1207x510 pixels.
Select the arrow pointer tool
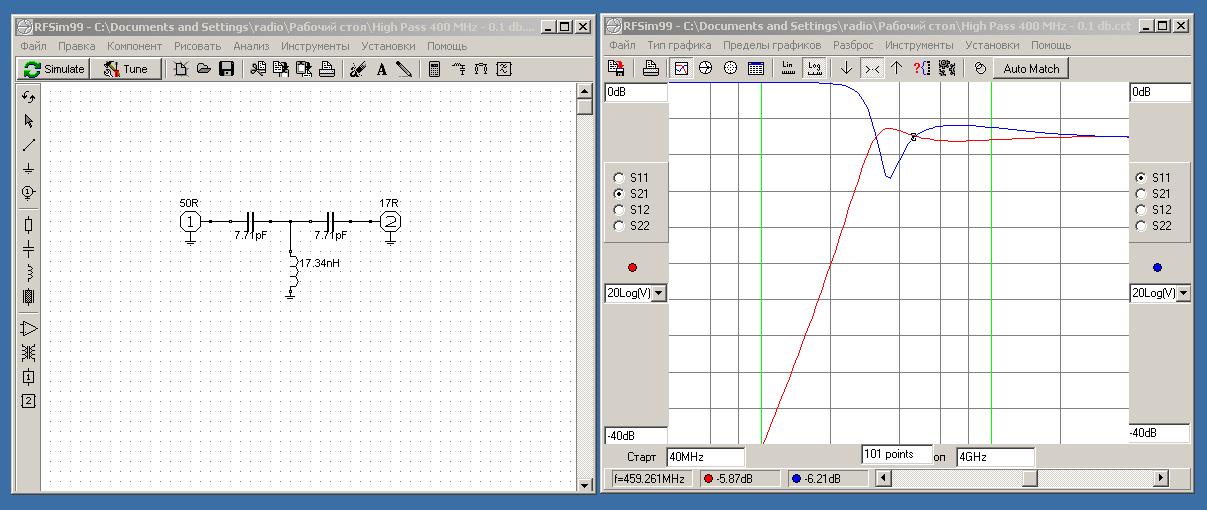point(28,121)
